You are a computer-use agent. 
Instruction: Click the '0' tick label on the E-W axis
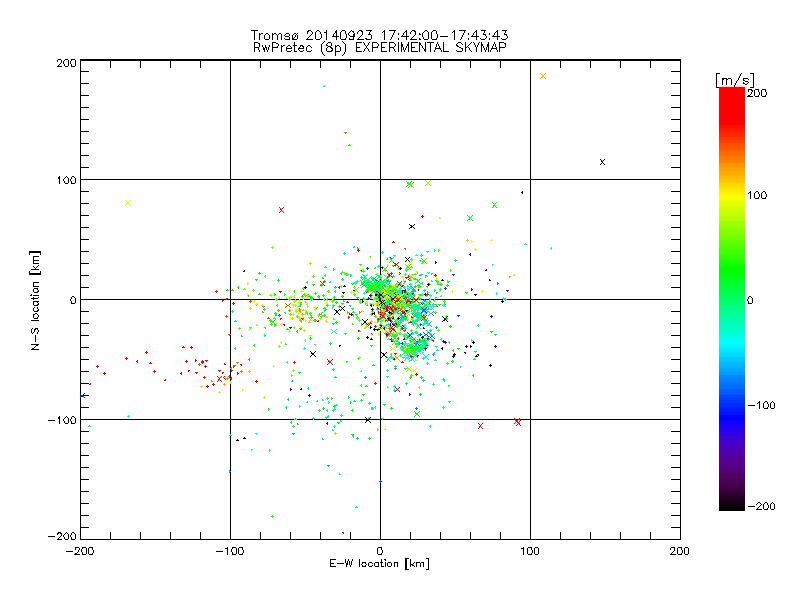click(x=380, y=551)
